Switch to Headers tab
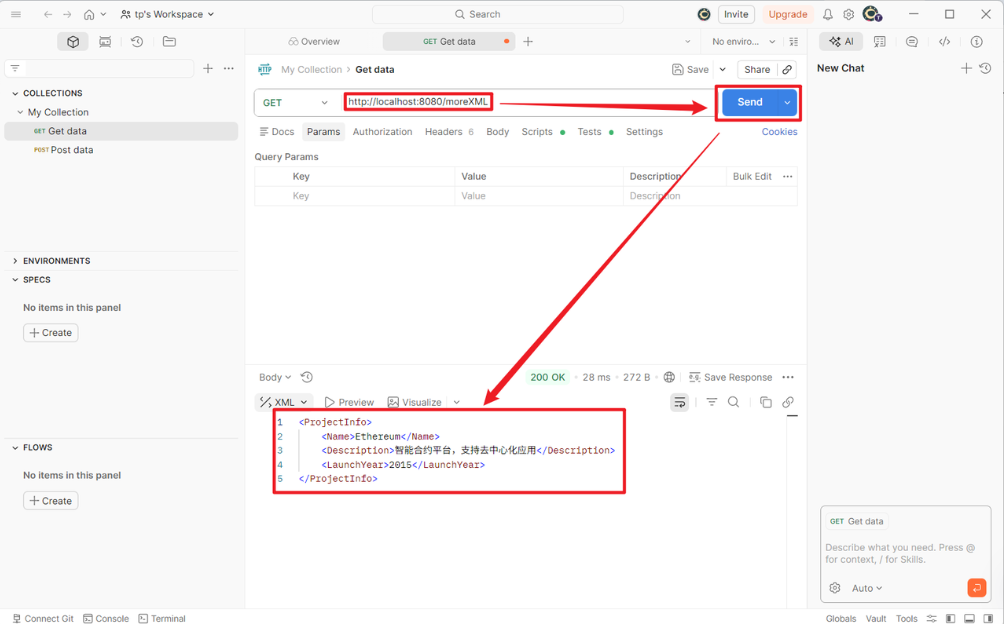The image size is (1004, 624). point(449,132)
